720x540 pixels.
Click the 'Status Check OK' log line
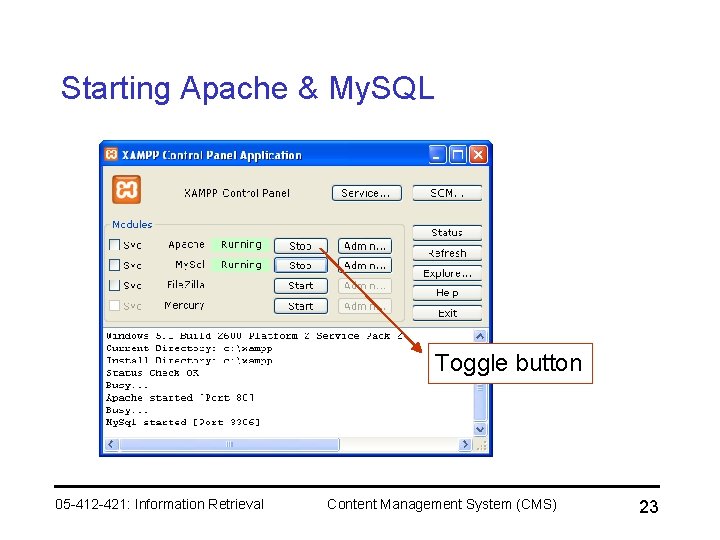pyautogui.click(x=152, y=372)
